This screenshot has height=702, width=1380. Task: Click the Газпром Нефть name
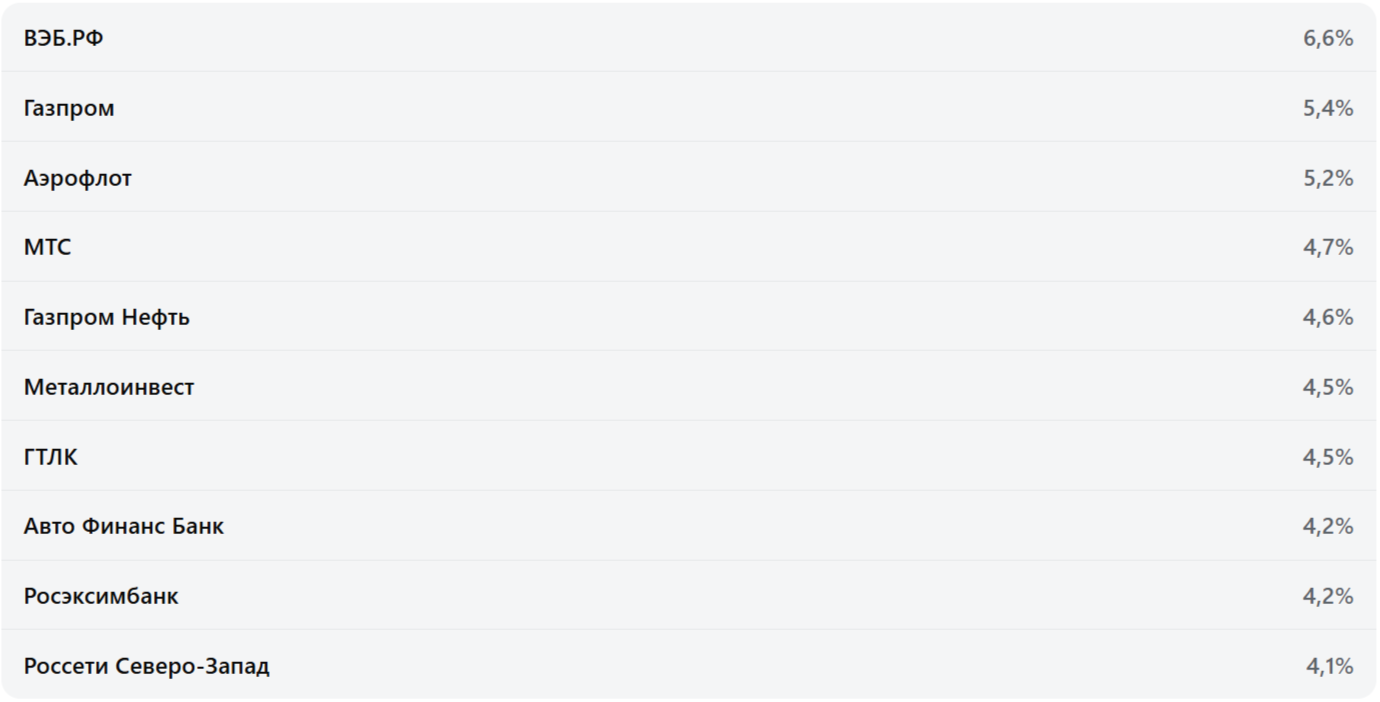(x=107, y=317)
